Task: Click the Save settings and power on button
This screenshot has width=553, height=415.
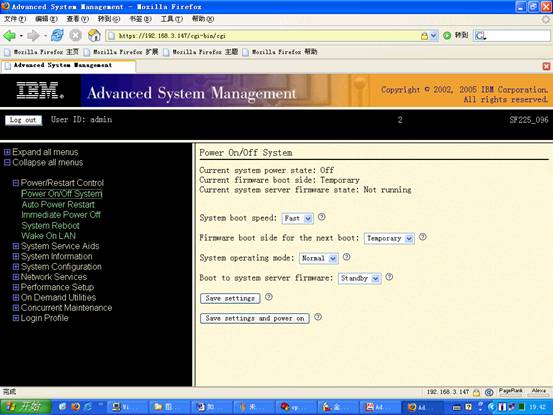Action: point(255,318)
